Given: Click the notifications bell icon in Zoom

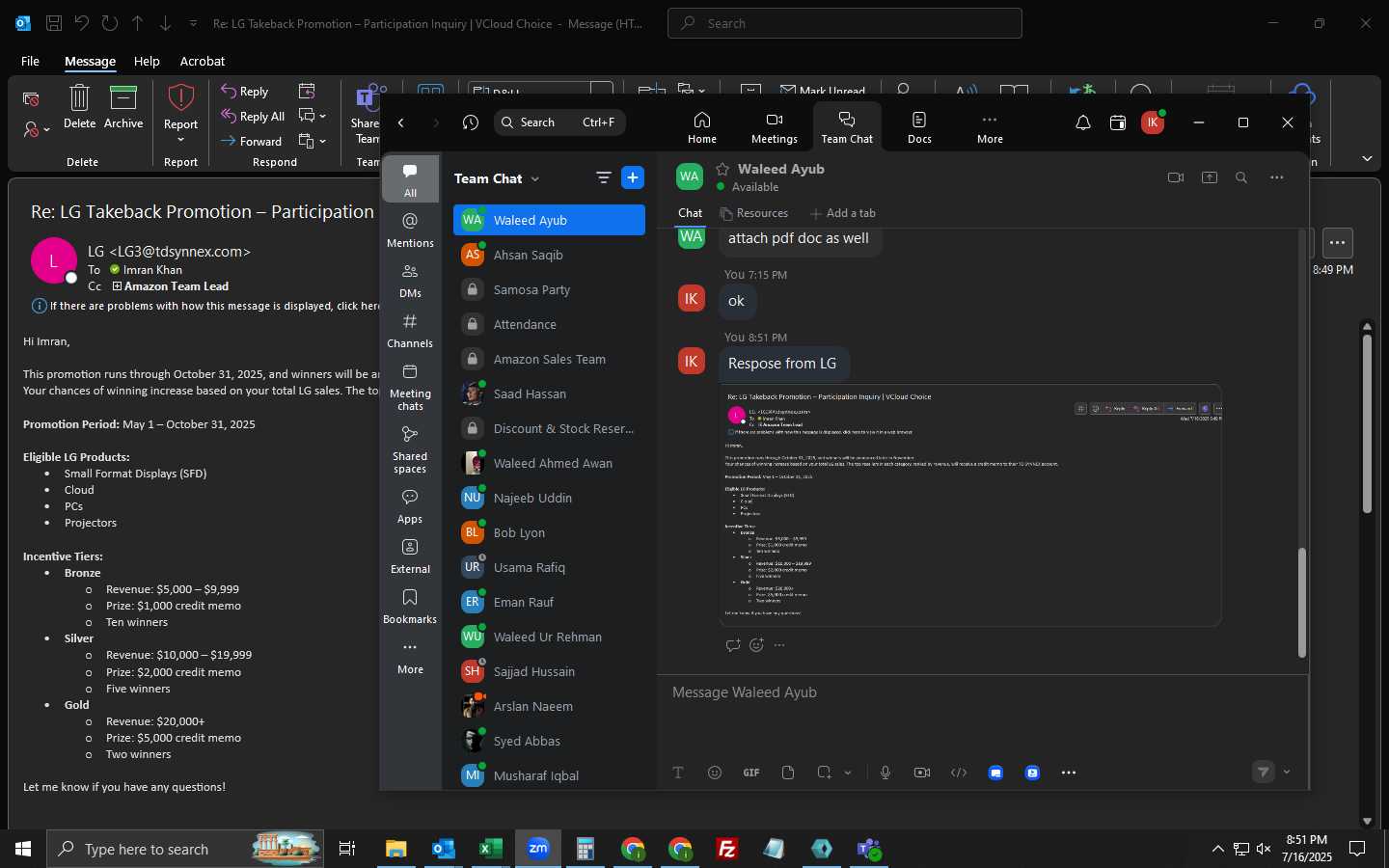Looking at the screenshot, I should click(x=1083, y=122).
